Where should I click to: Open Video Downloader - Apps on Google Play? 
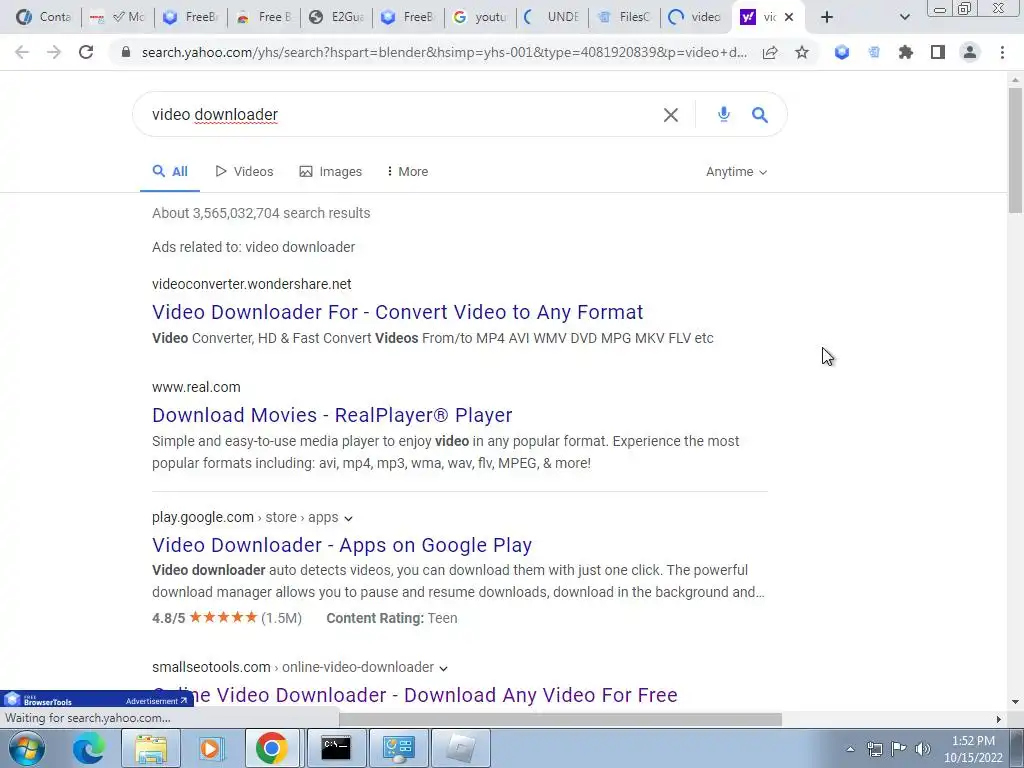point(342,545)
